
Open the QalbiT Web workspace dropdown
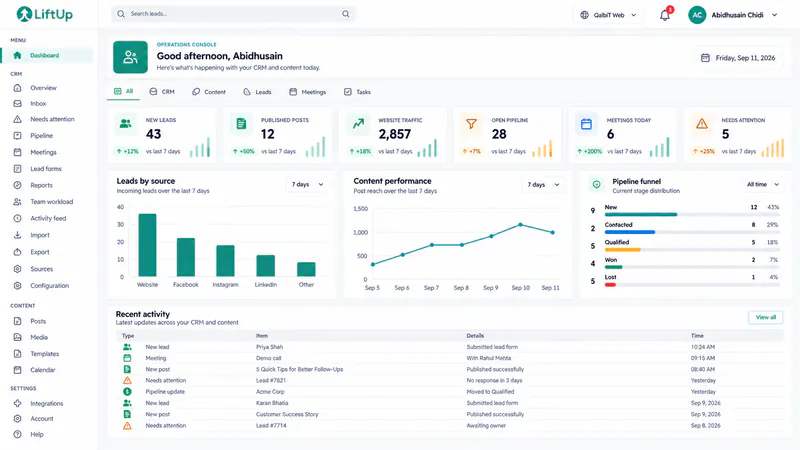pyautogui.click(x=608, y=15)
